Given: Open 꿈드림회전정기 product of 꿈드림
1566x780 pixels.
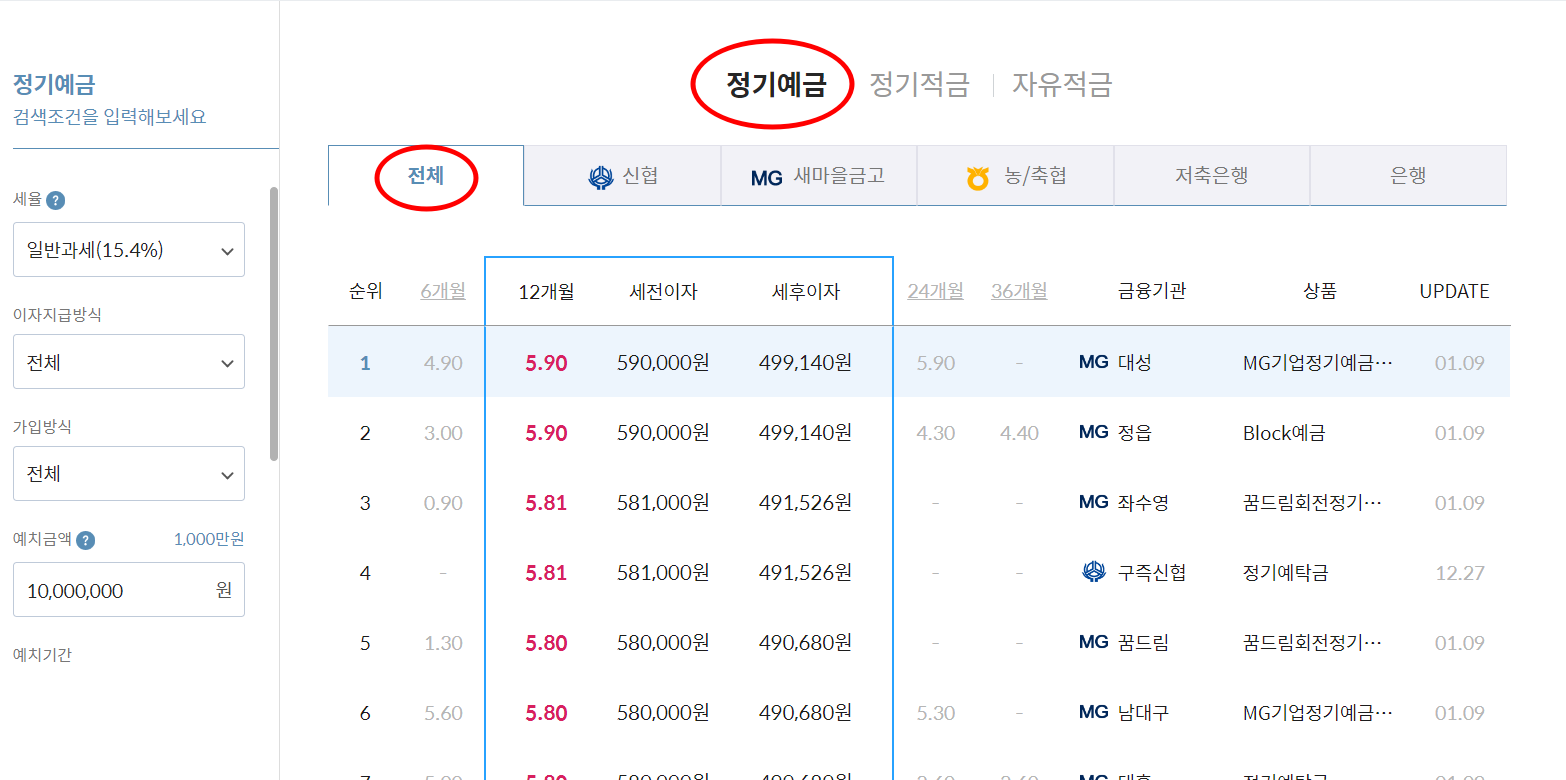Looking at the screenshot, I should [1312, 642].
